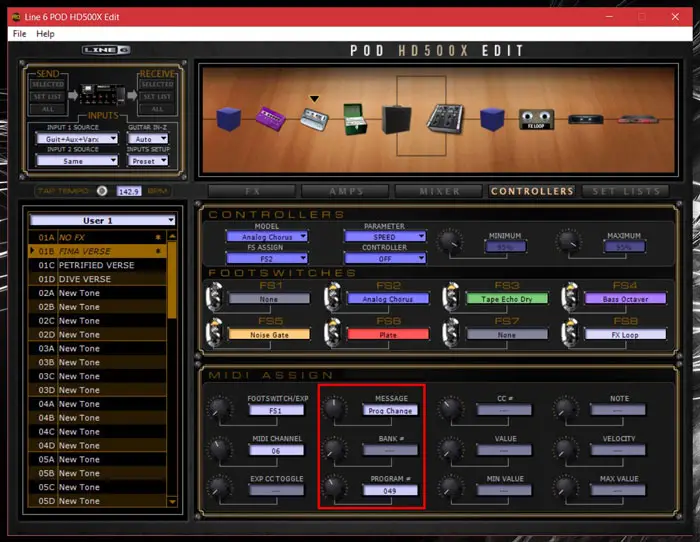Toggle FS3 Tape Echo Dry assignment
This screenshot has width=700, height=542.
pos(507,299)
